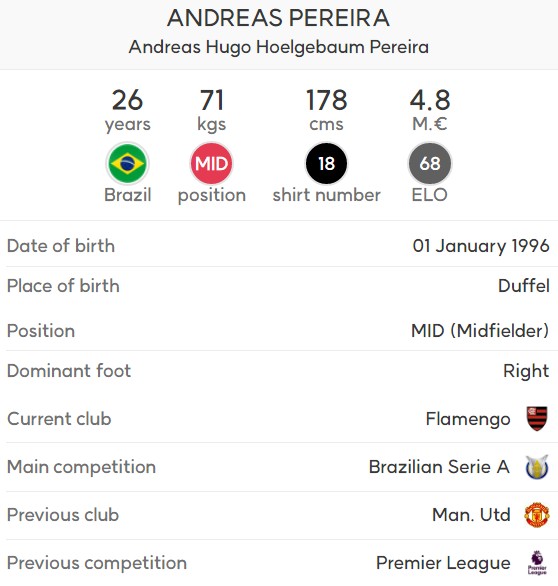Open the Manchester United crest icon
The image size is (558, 586).
coord(537,515)
